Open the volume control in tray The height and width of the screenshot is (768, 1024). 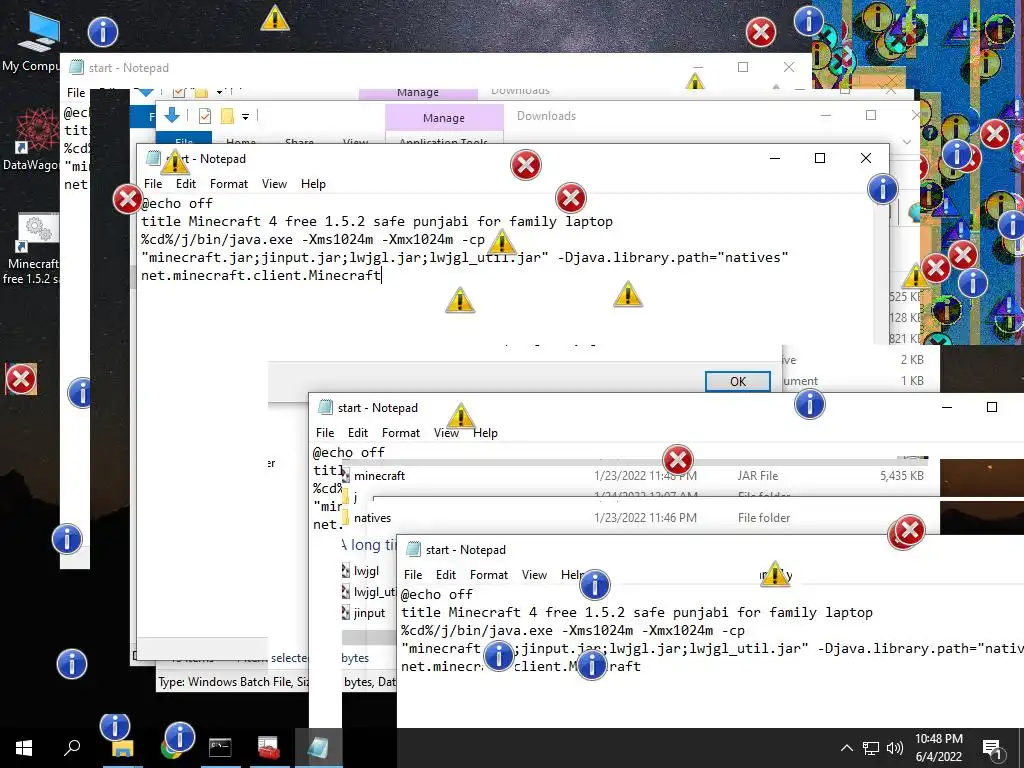click(x=895, y=748)
